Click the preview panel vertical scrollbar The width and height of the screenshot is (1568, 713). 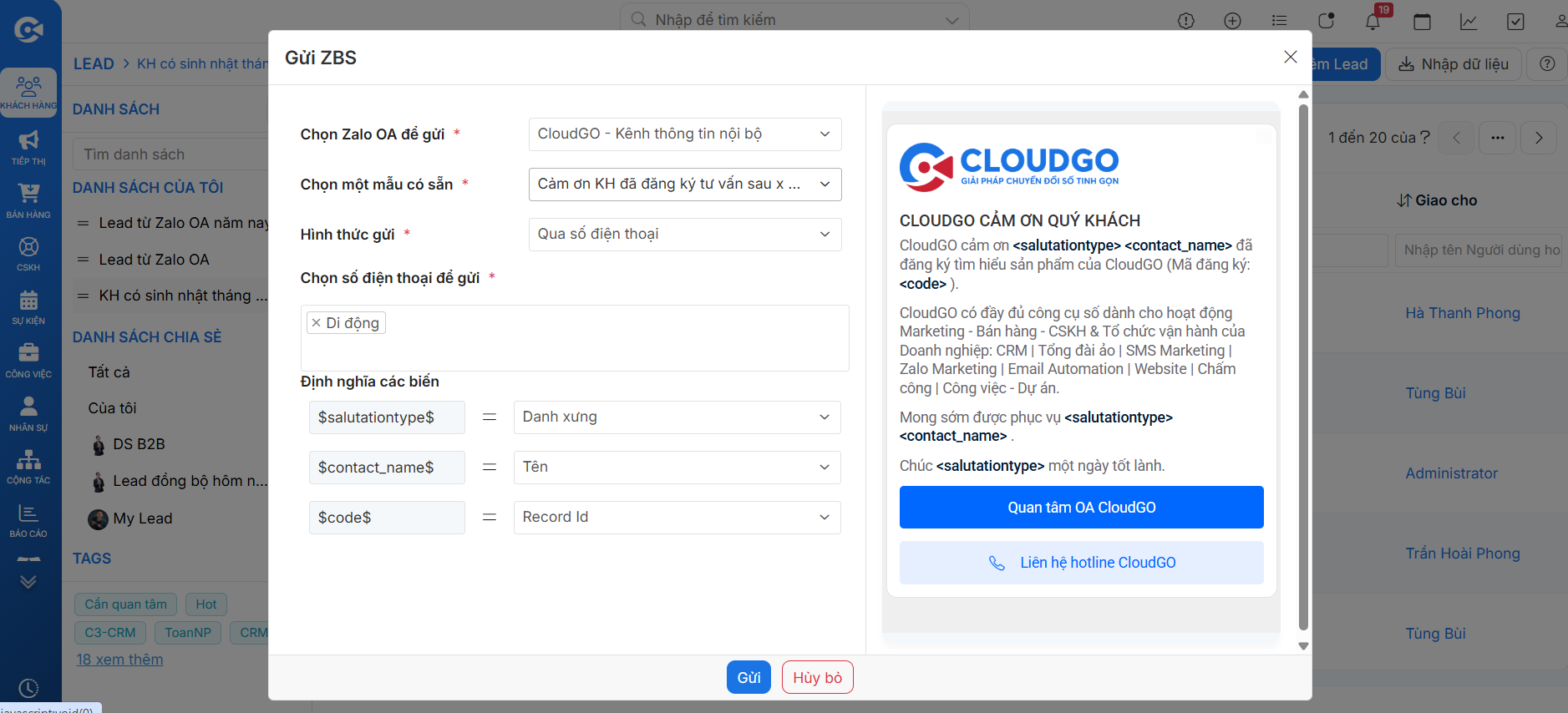1303,367
